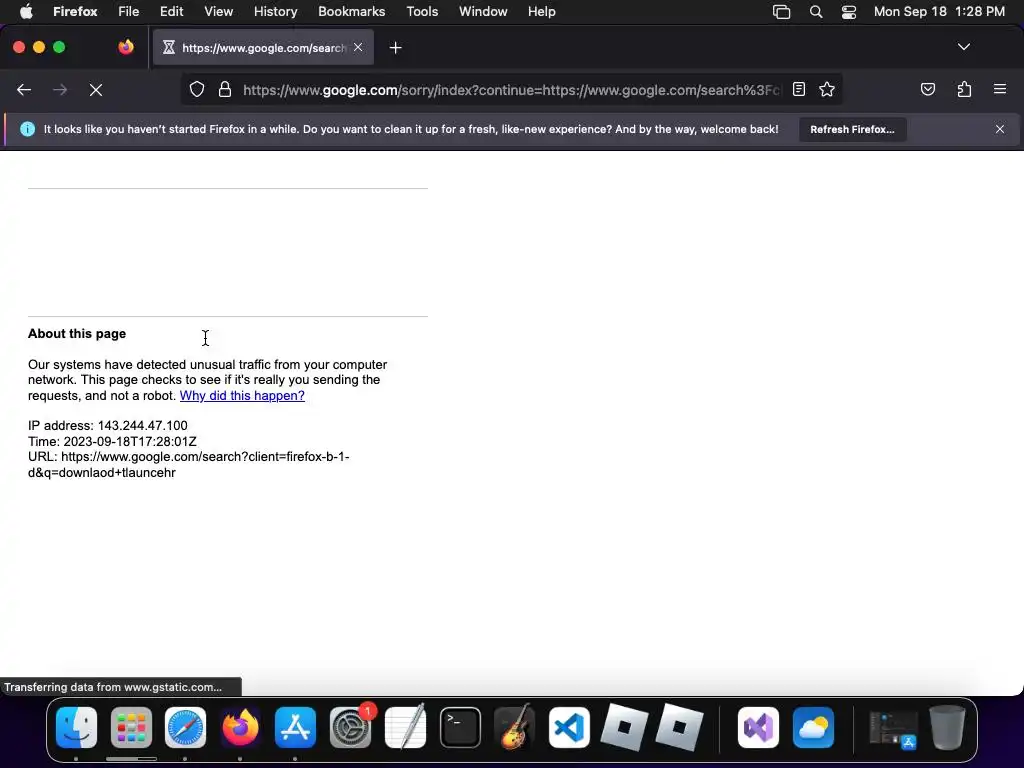Open Trash from the Dock

[x=947, y=728]
